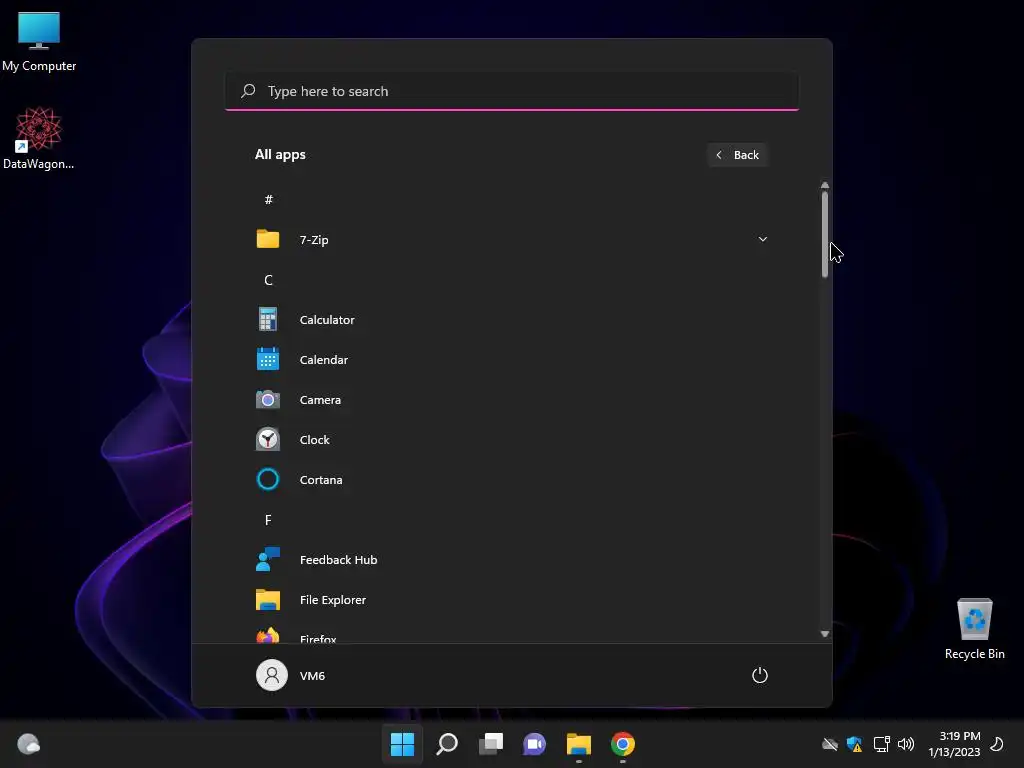The height and width of the screenshot is (768, 1024).
Task: Focus the Type here to search field
Action: (512, 91)
